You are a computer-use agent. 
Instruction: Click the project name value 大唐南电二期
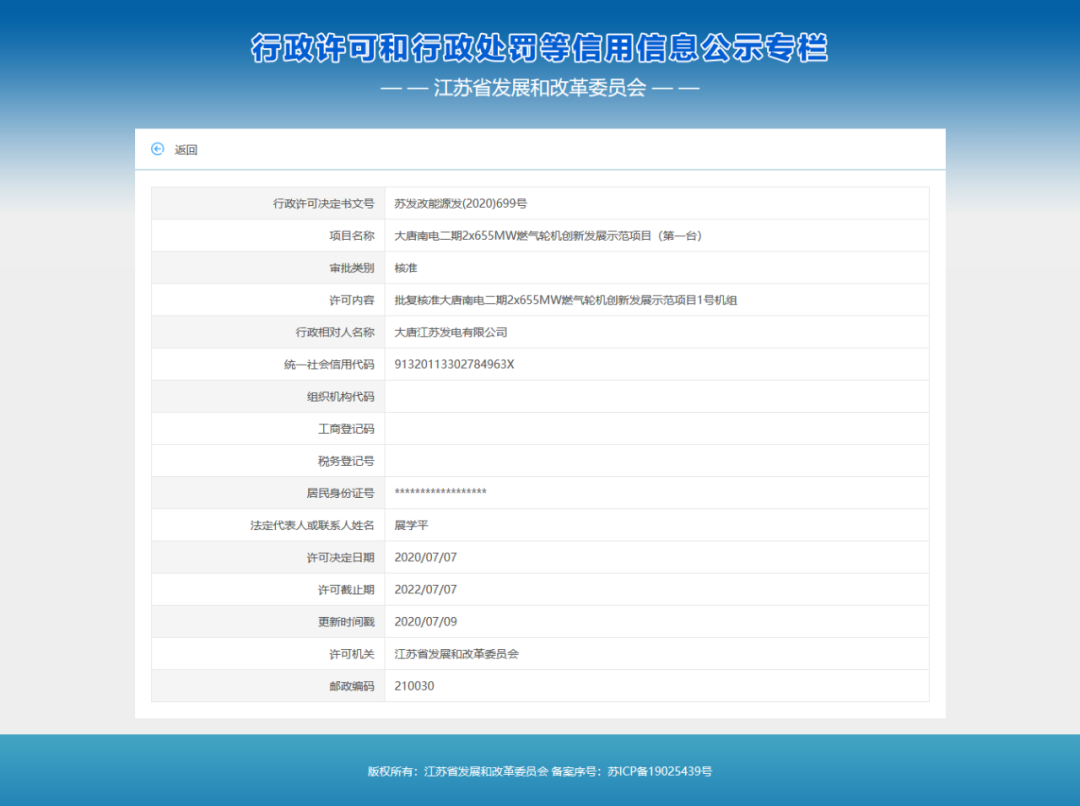click(x=548, y=236)
